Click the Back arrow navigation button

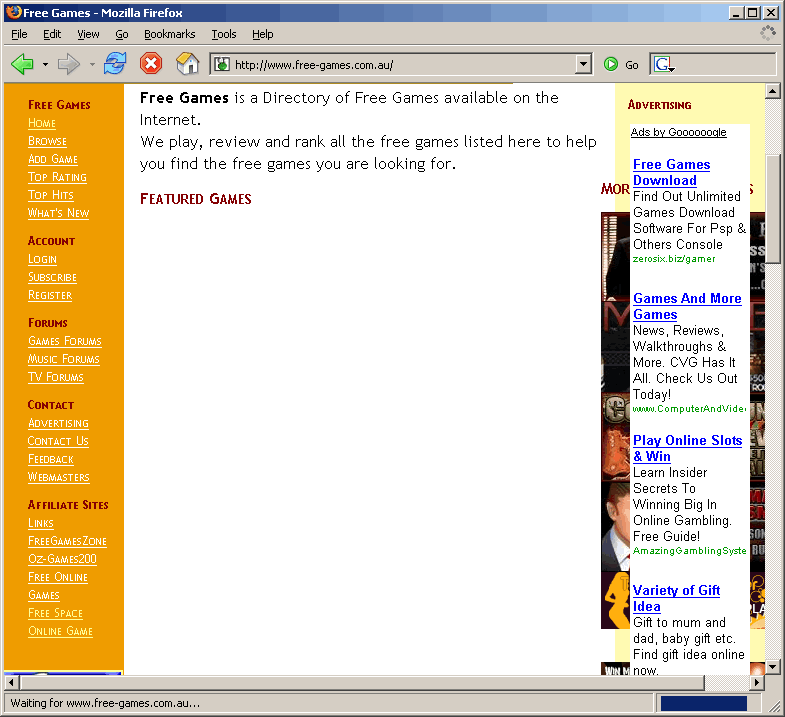click(22, 64)
